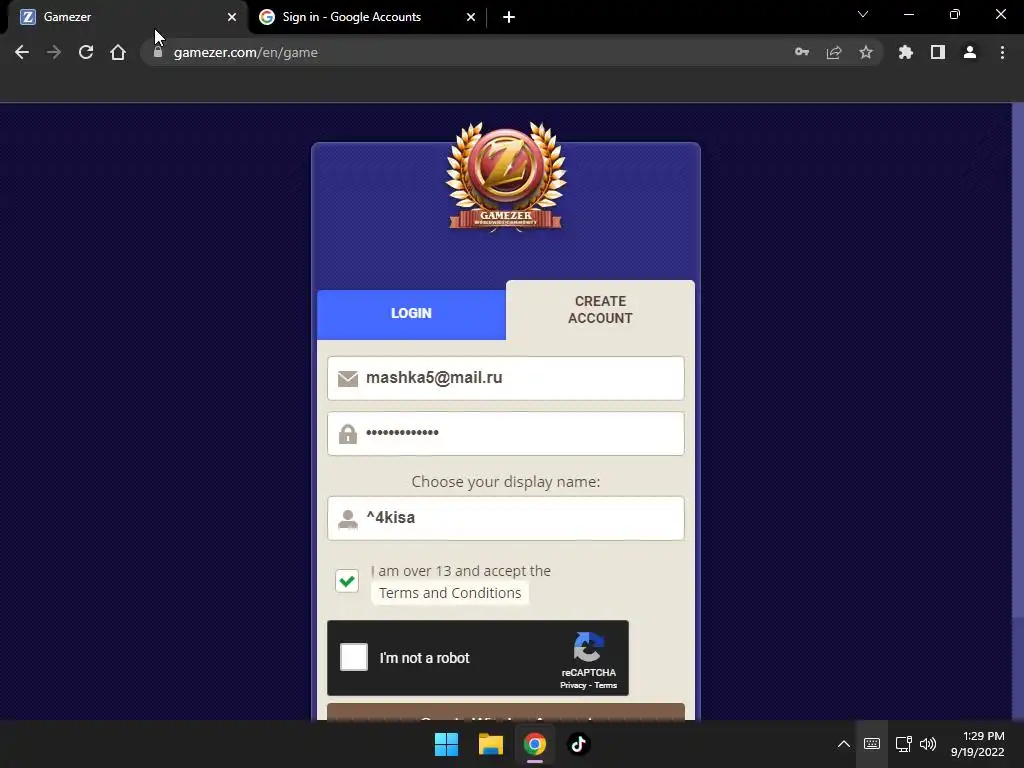Open the Chrome profile icon
Viewport: 1024px width, 768px height.
click(x=970, y=52)
